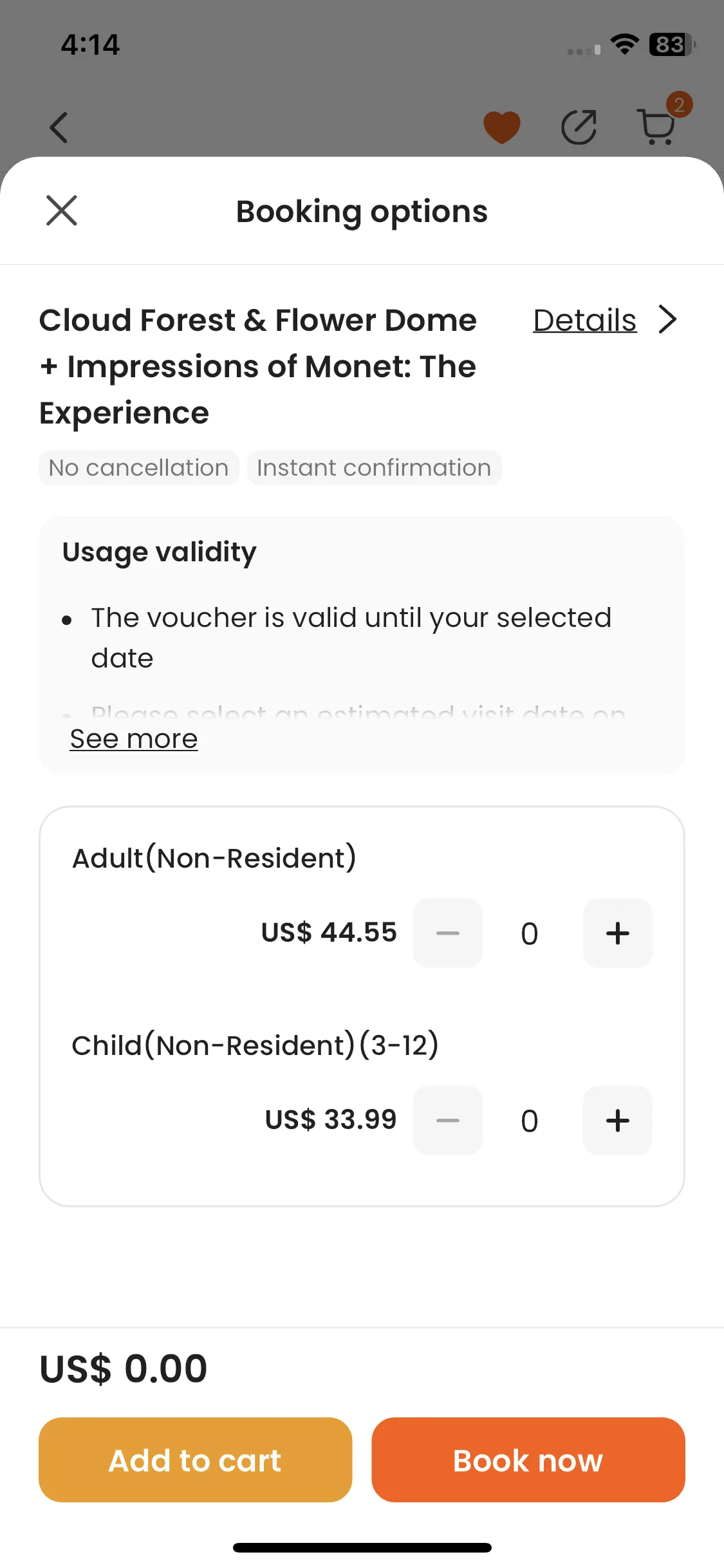This screenshot has width=724, height=1568.
Task: Tap the Instant confirmation tag
Action: [x=374, y=468]
